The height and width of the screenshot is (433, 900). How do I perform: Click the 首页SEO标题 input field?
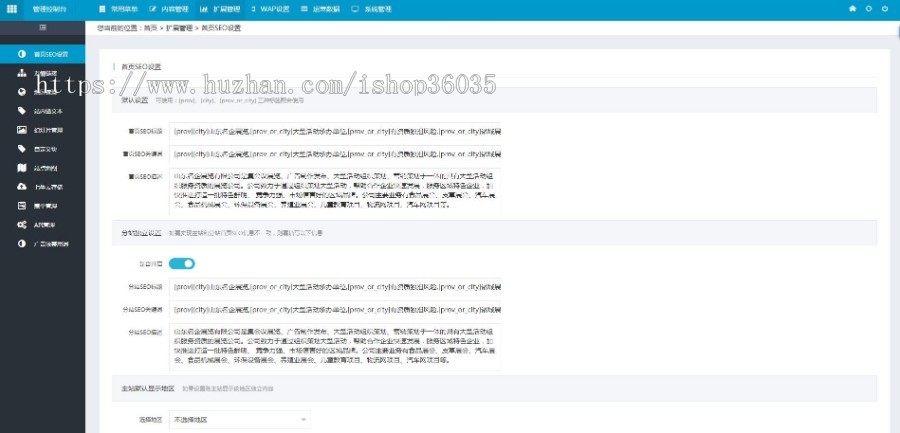335,131
